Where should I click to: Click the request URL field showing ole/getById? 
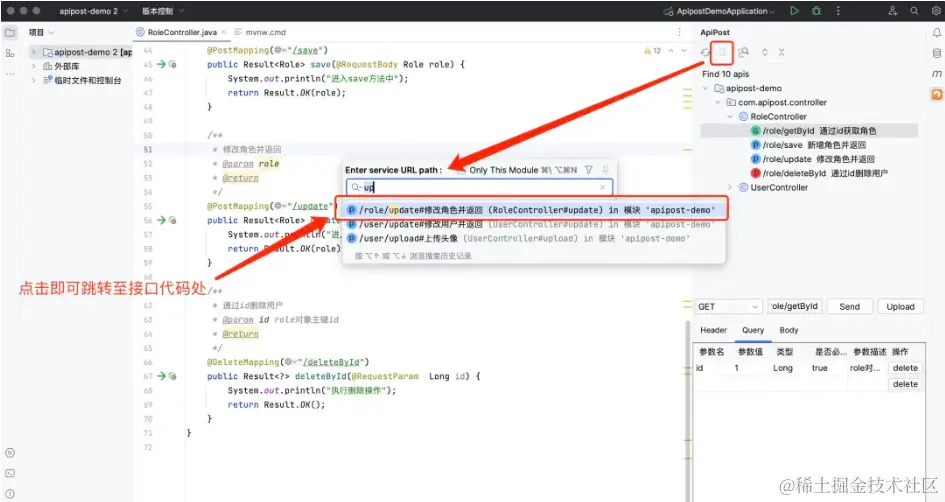tap(795, 307)
